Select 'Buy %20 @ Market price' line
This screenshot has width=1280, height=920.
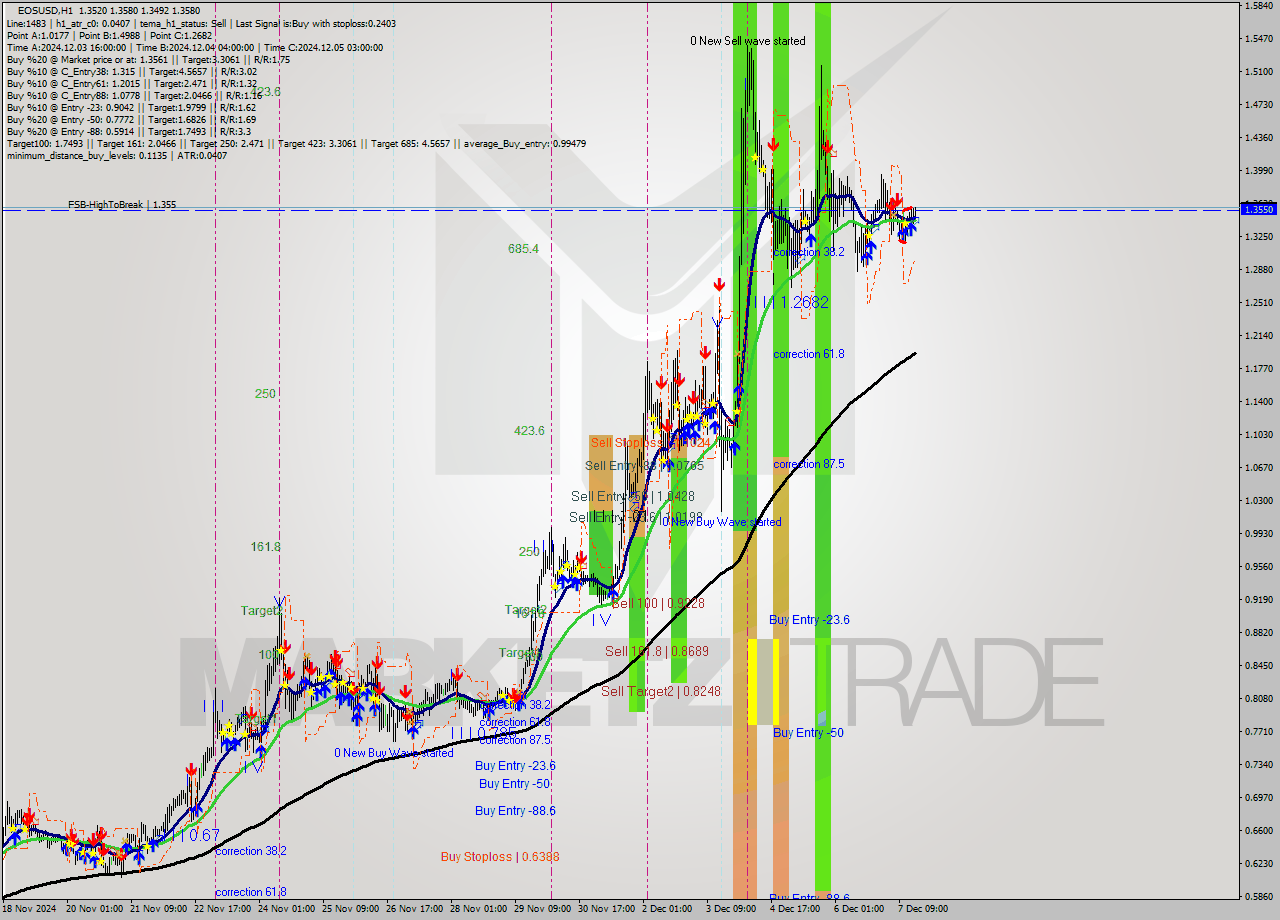[148, 59]
